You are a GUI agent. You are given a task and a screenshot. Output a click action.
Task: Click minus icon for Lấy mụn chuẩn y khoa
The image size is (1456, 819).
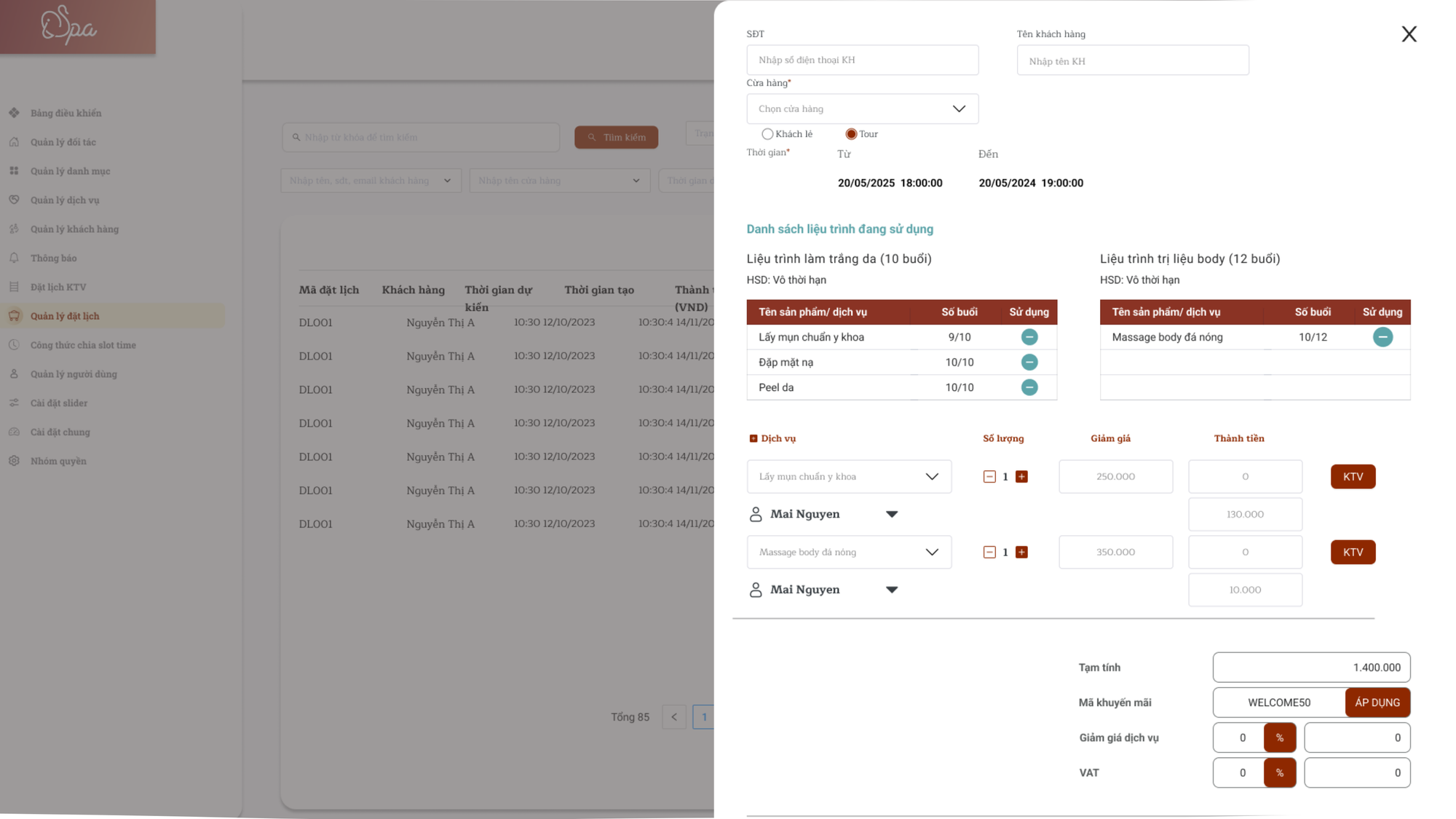click(1029, 337)
